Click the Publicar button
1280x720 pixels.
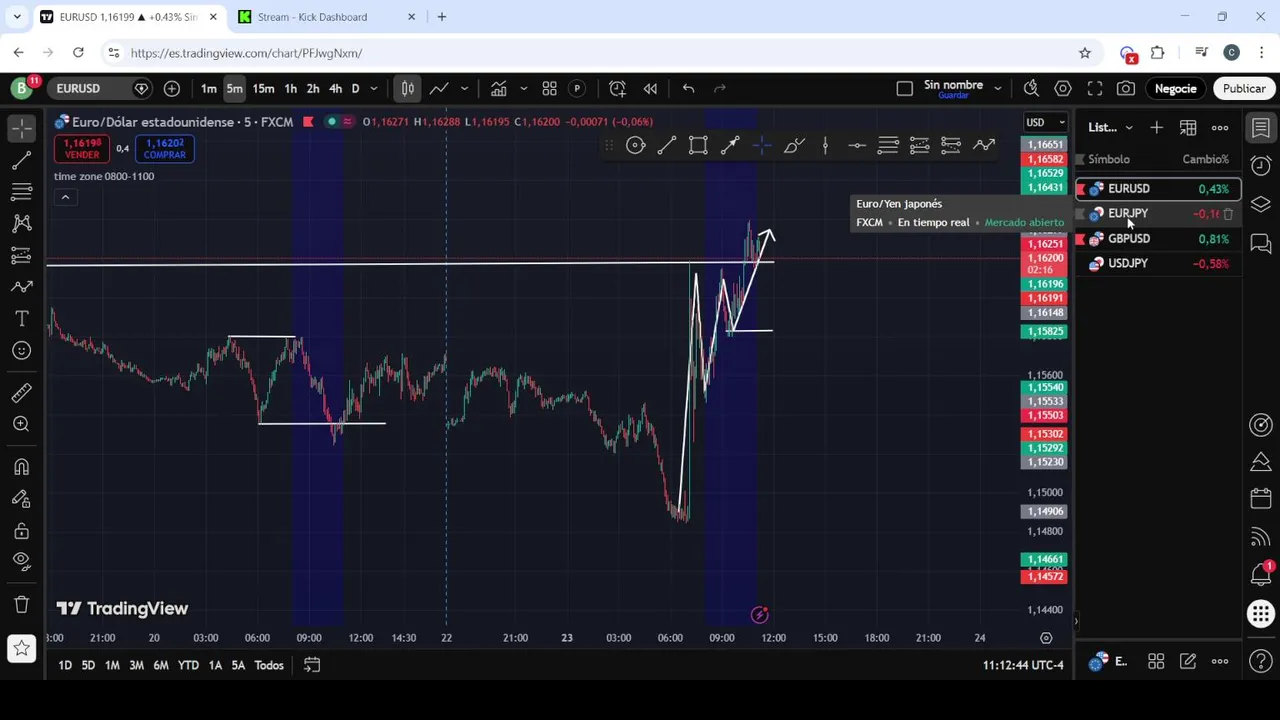(x=1244, y=88)
